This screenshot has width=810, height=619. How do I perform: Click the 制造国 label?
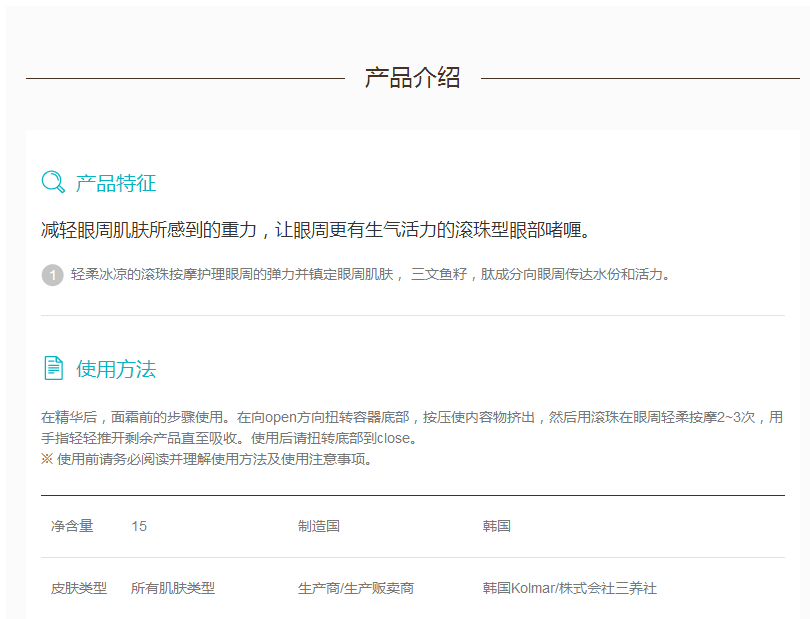(x=318, y=526)
